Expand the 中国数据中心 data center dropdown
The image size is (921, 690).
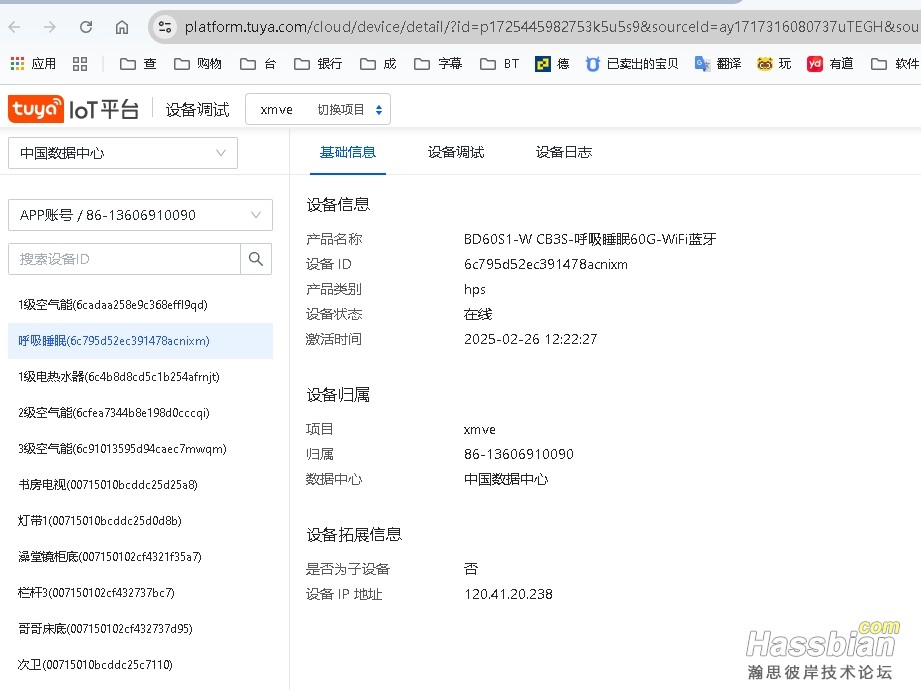point(123,153)
